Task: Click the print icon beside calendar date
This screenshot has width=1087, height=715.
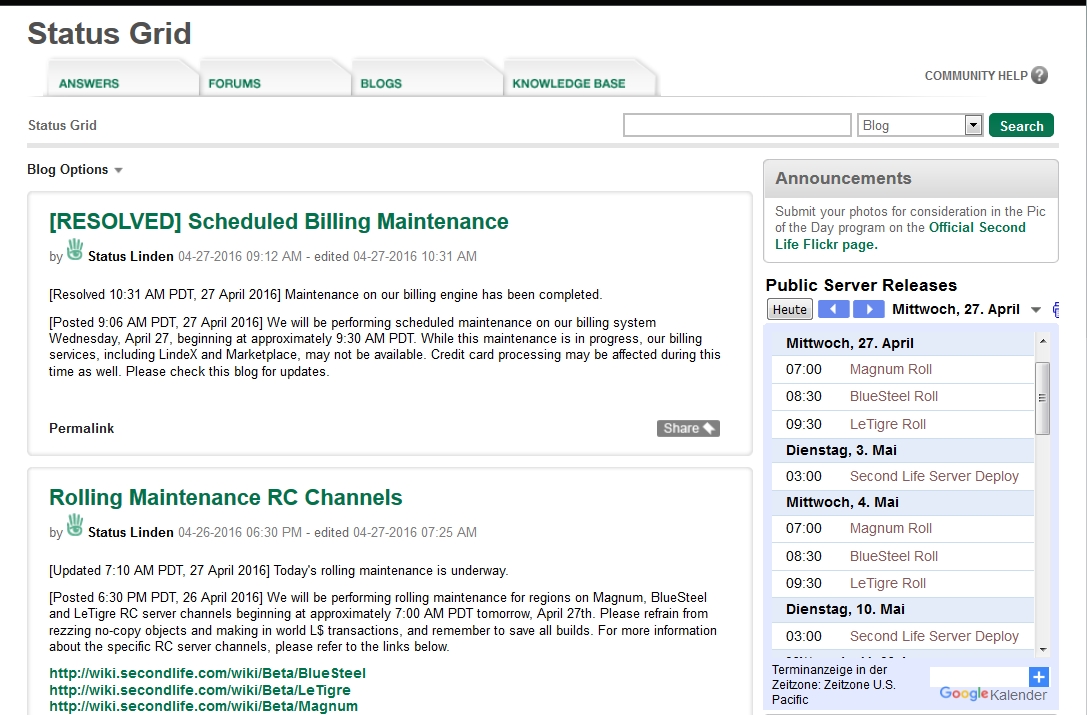Action: pyautogui.click(x=1056, y=309)
